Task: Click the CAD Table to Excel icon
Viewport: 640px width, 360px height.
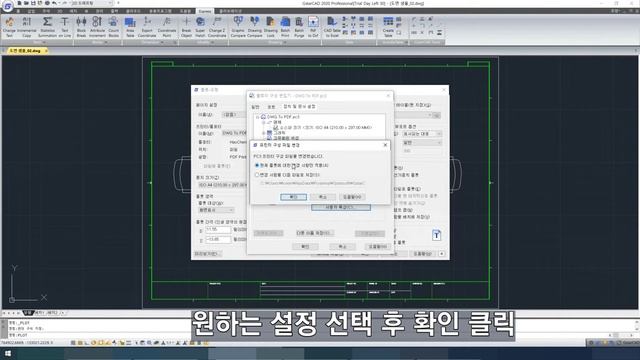Action: pos(332,27)
